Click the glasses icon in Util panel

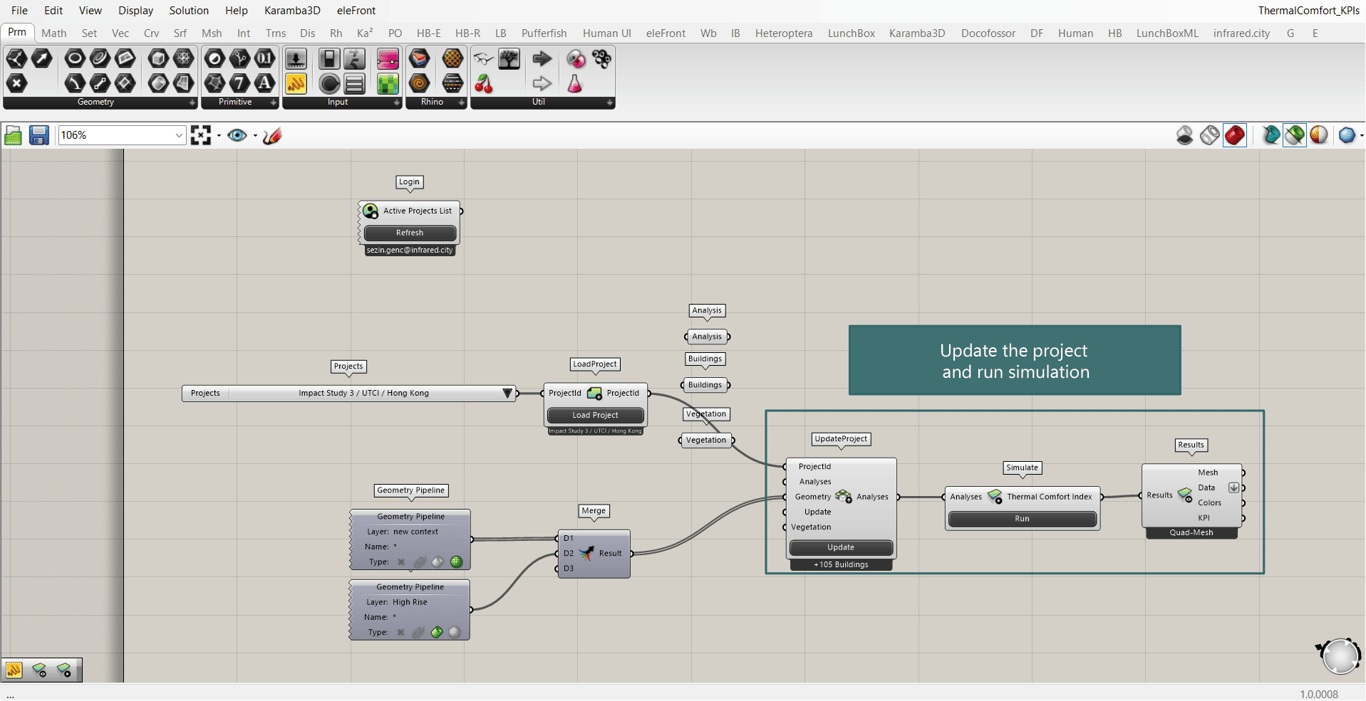[x=484, y=59]
